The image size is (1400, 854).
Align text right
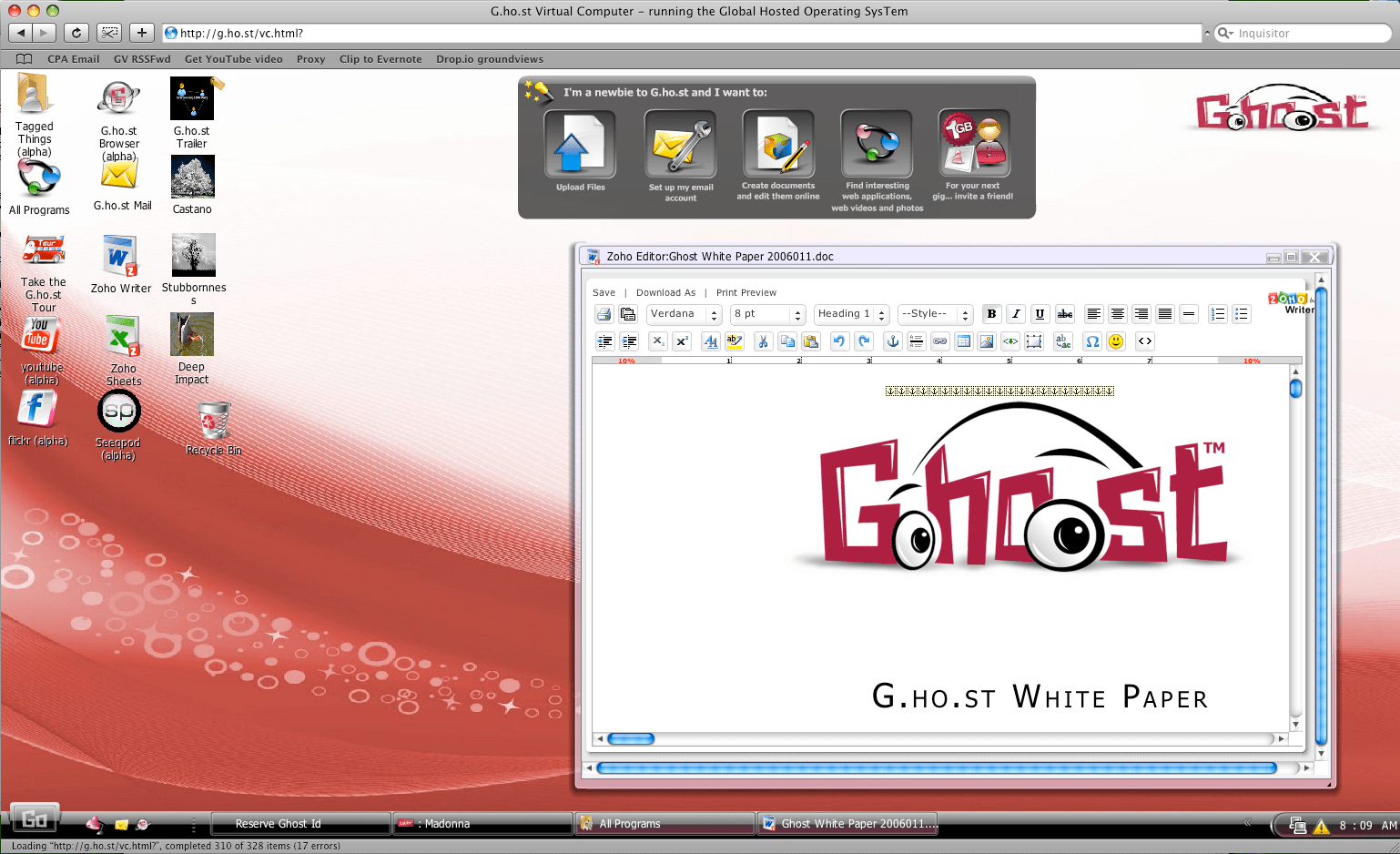1141,314
